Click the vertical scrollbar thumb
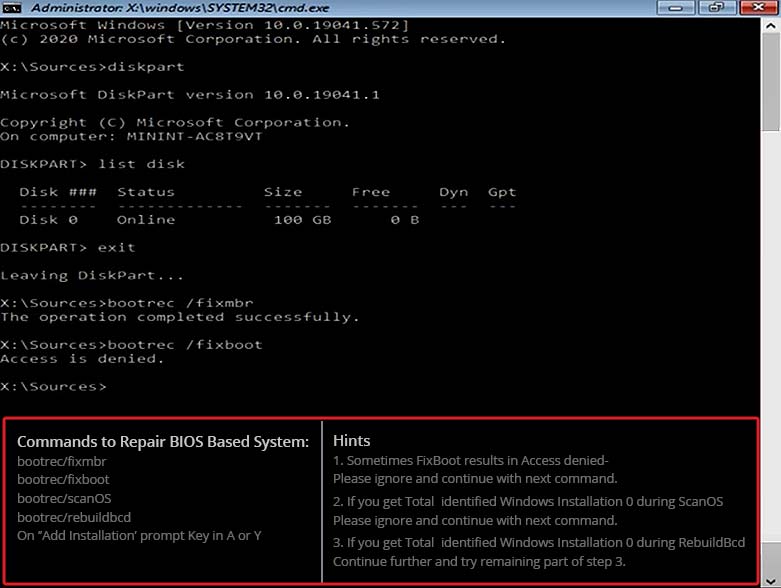Viewport: 781px width, 588px height. point(771,82)
